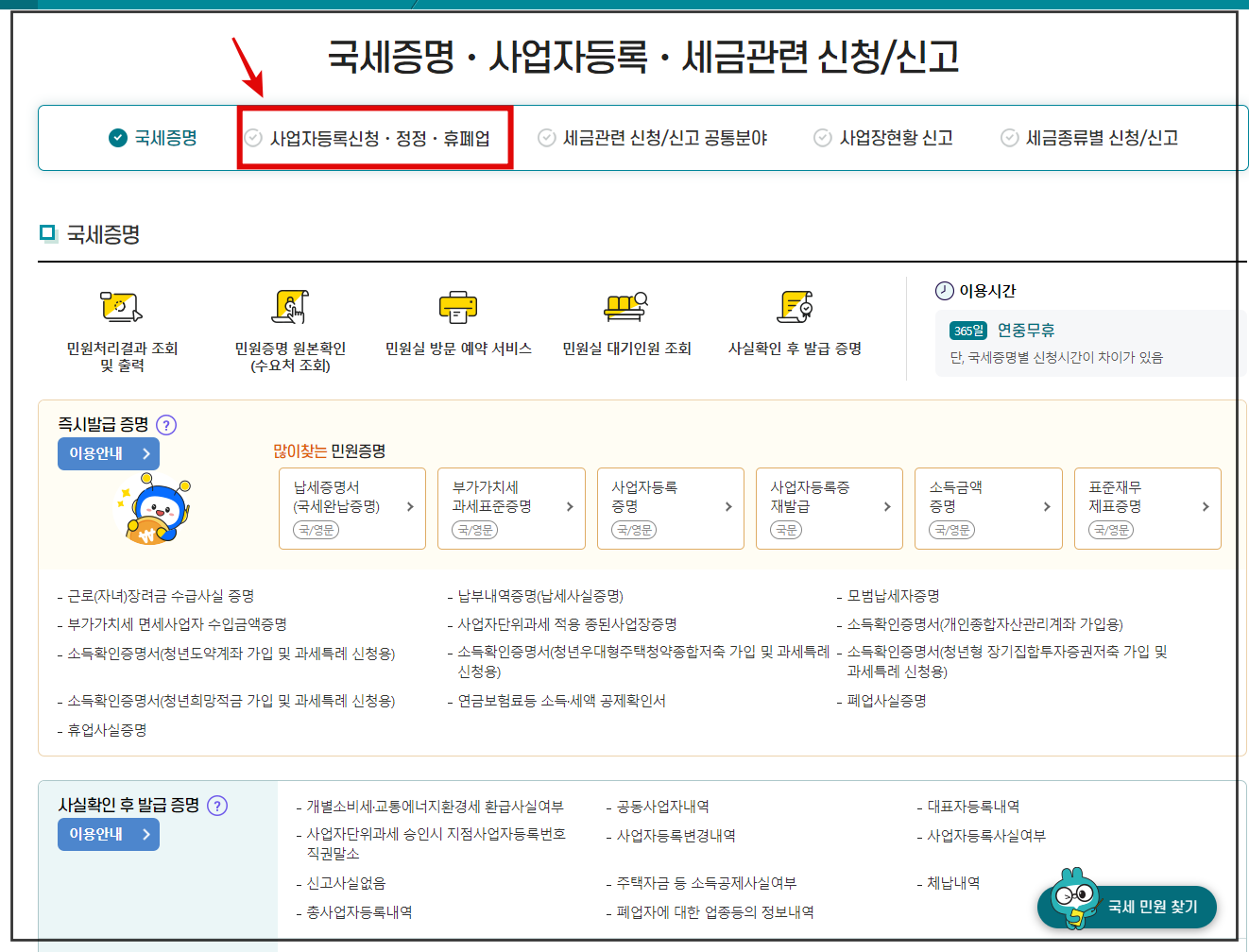Screen dimensions: 1249x952
Task: Switch to the 사업자등록신청·정정·휴폐업 tab
Action: point(375,138)
